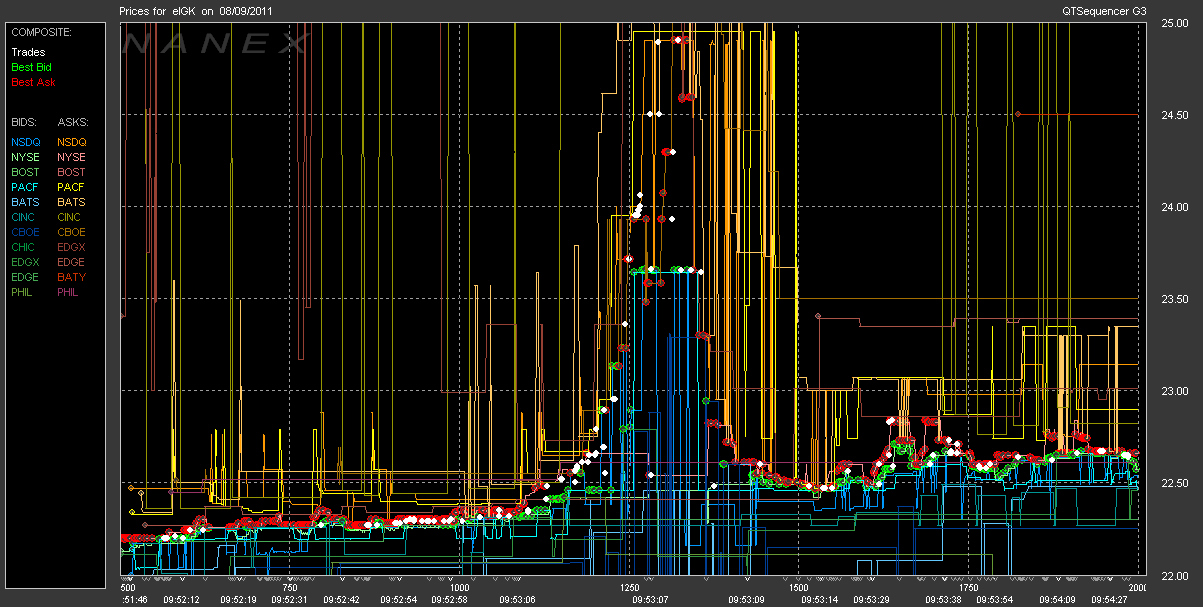This screenshot has height=607, width=1203.
Task: Click BATS in the BIDS column
Action: click(25, 202)
